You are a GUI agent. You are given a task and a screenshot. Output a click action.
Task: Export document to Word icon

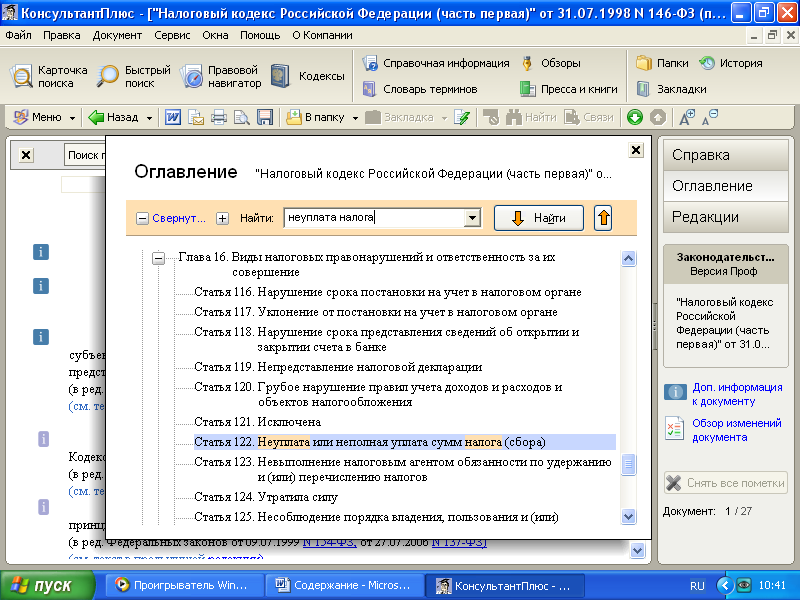(172, 117)
